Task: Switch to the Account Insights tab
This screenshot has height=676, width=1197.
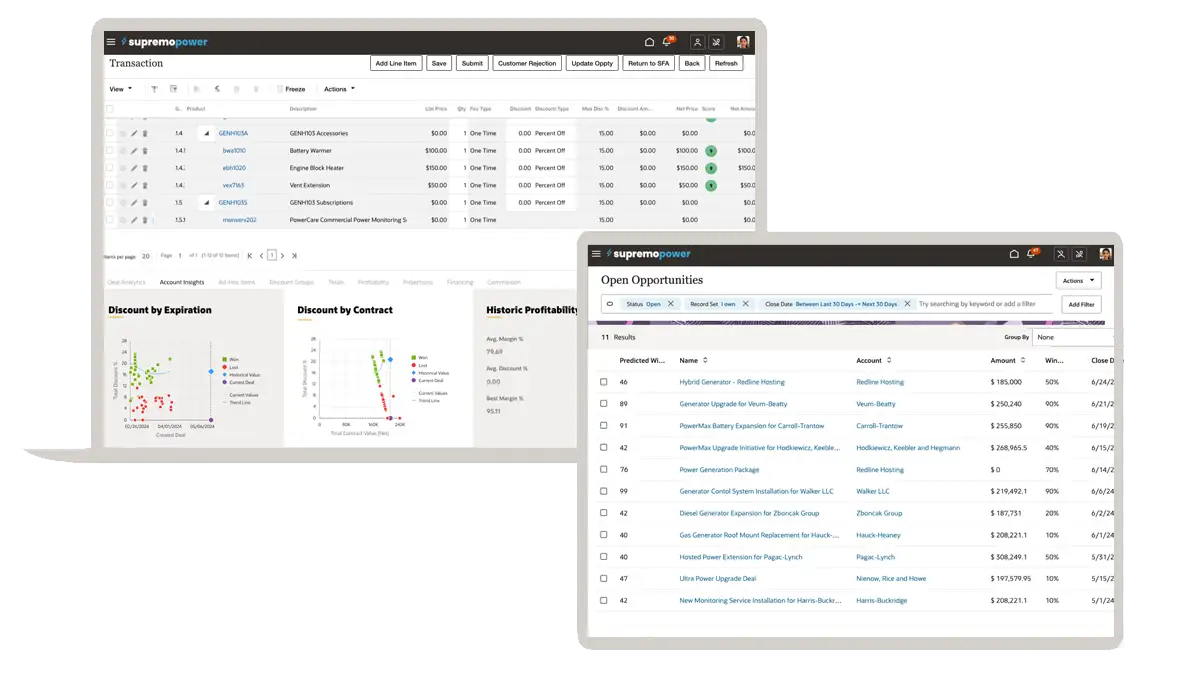Action: [181, 282]
